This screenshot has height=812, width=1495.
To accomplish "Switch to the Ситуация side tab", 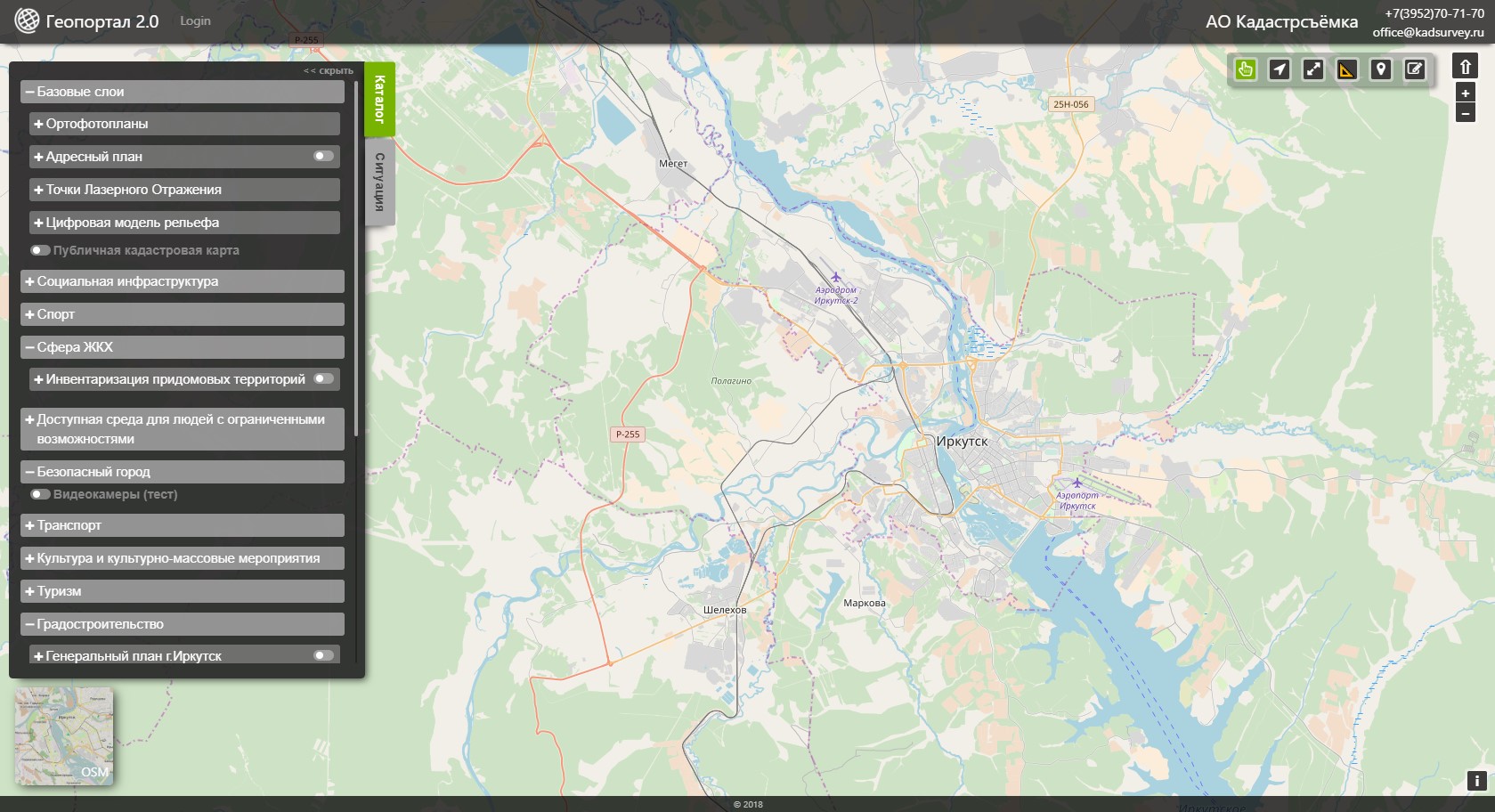I will click(379, 182).
